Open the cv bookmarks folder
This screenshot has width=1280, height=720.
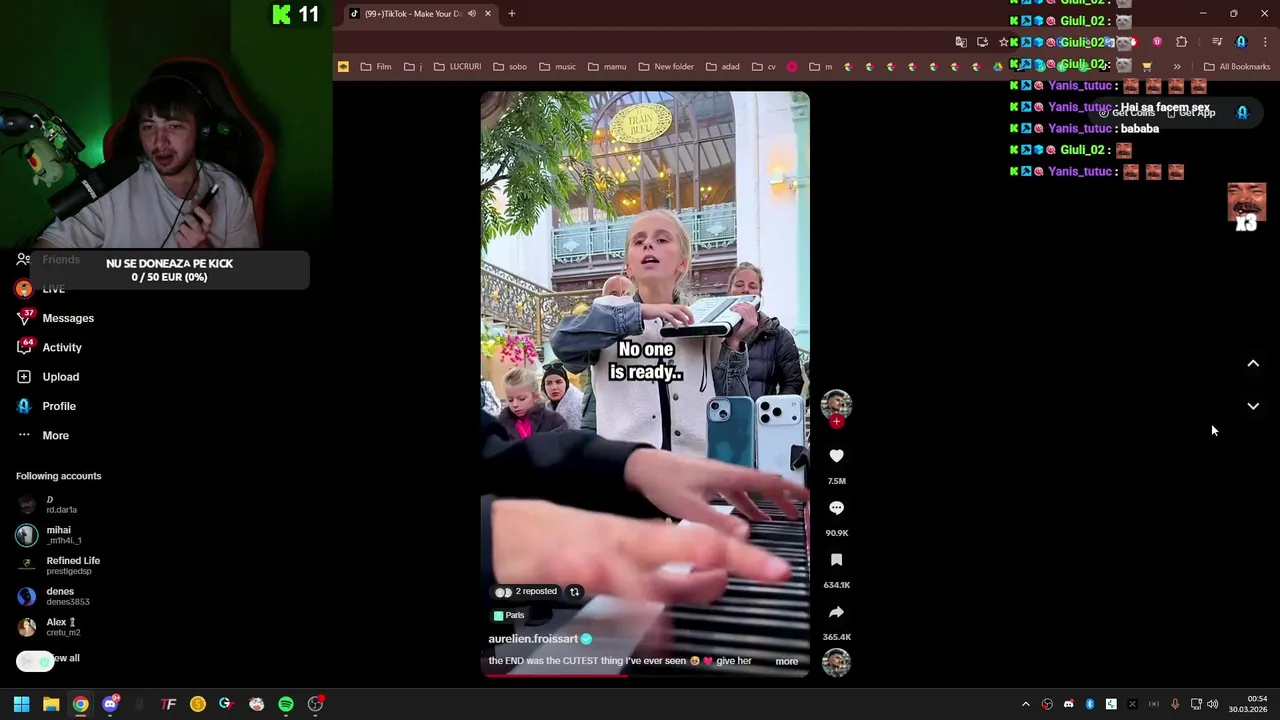pyautogui.click(x=763, y=67)
